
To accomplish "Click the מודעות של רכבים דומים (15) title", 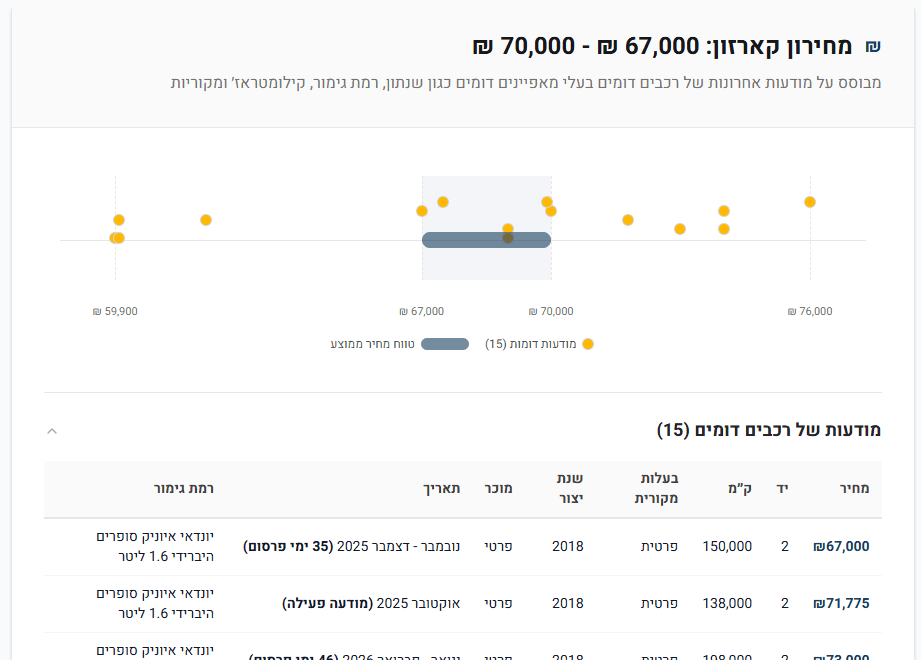I will tap(769, 430).
